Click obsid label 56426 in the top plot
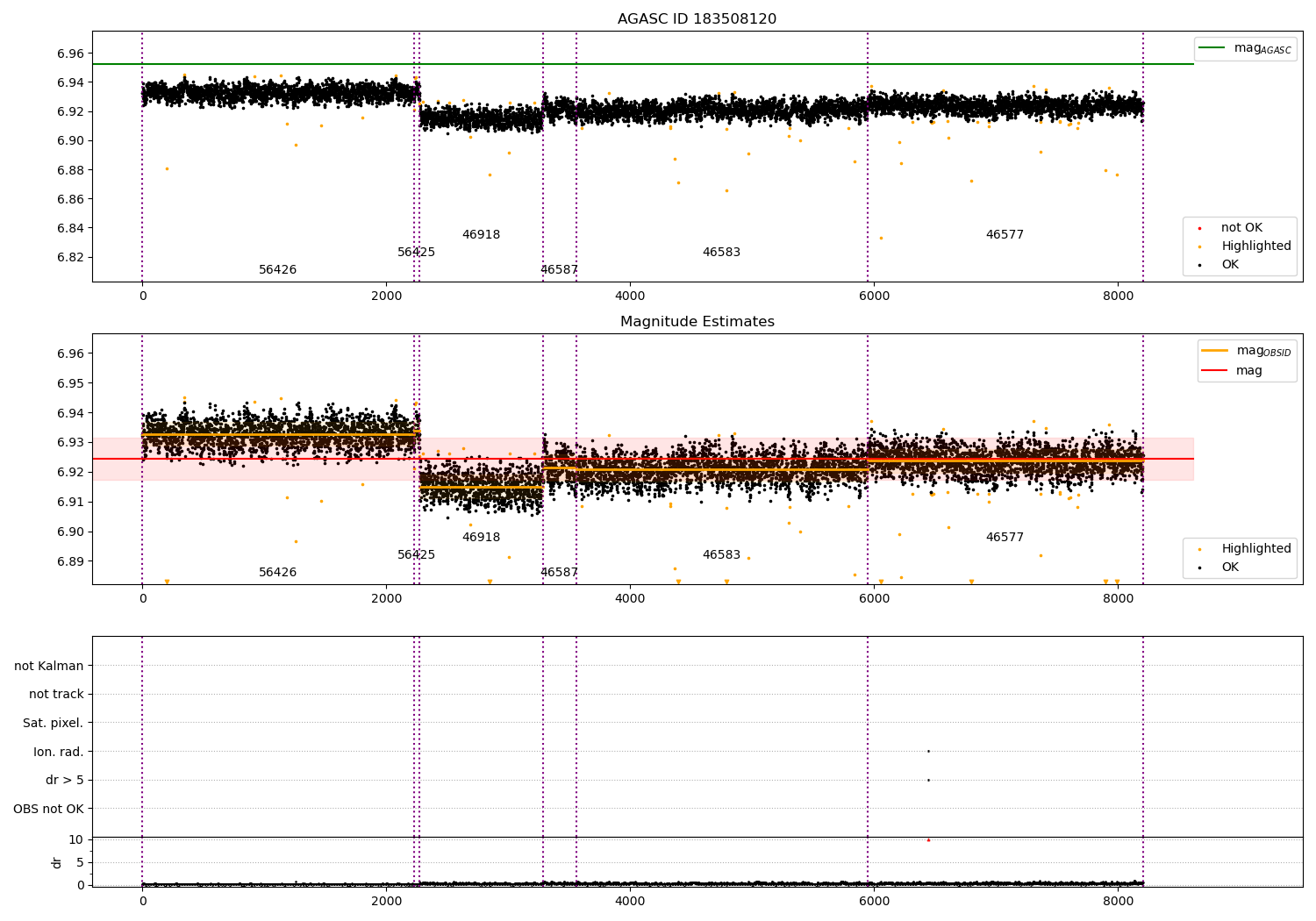 coord(277,270)
